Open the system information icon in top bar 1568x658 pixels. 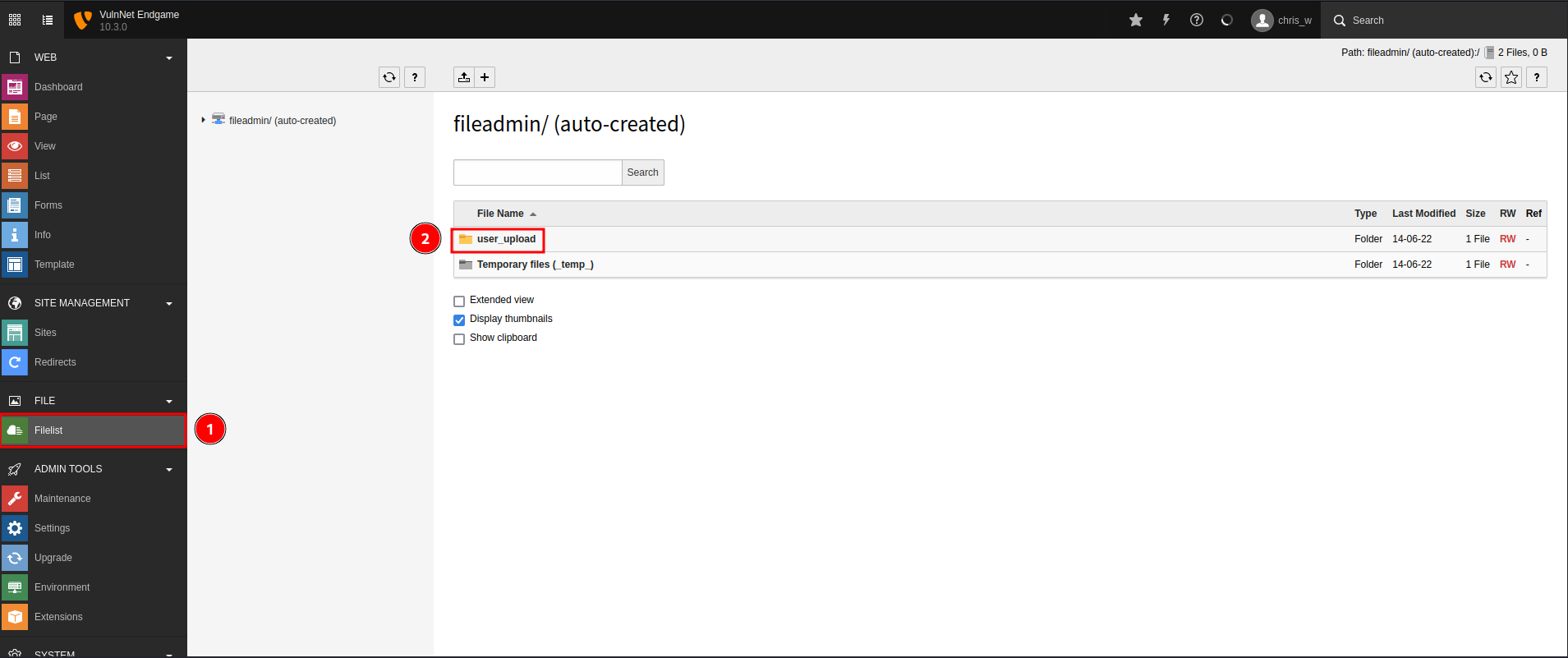click(1227, 20)
